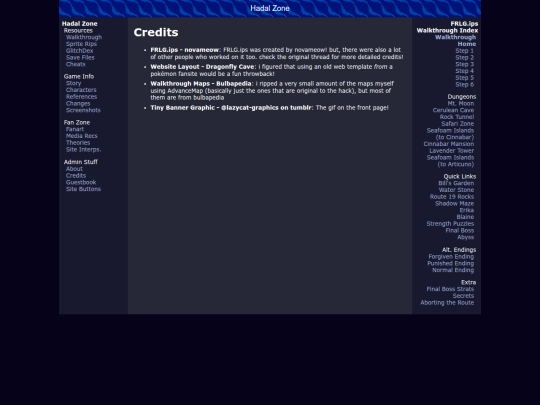Select the 'FRLG.ips' title atop right sidebar
540x405 pixels.
(464, 24)
